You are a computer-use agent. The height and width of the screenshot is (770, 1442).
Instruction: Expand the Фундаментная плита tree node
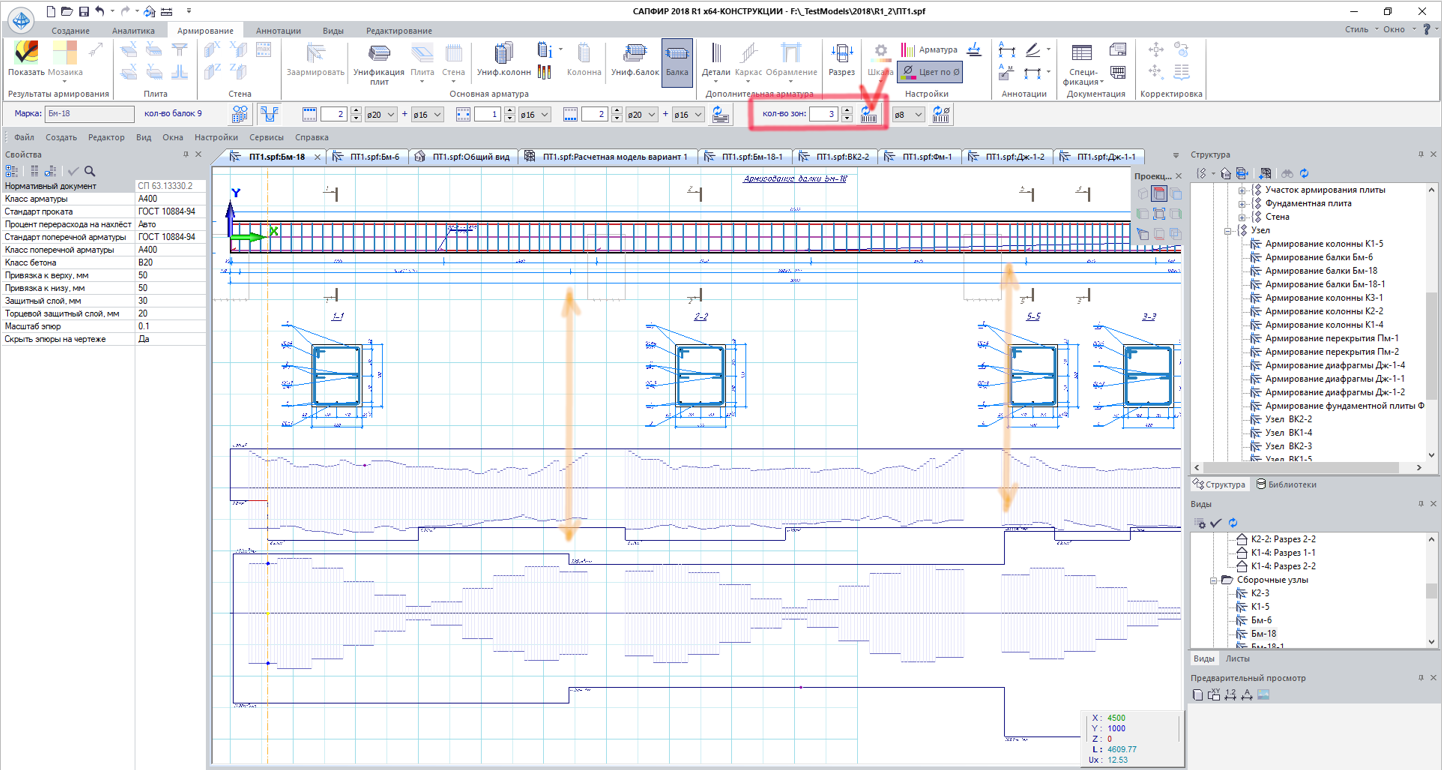(1242, 204)
